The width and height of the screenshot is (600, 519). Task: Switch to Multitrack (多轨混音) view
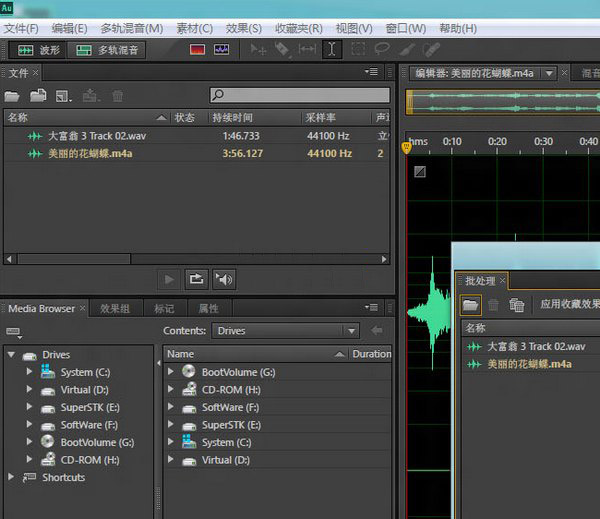click(x=108, y=49)
